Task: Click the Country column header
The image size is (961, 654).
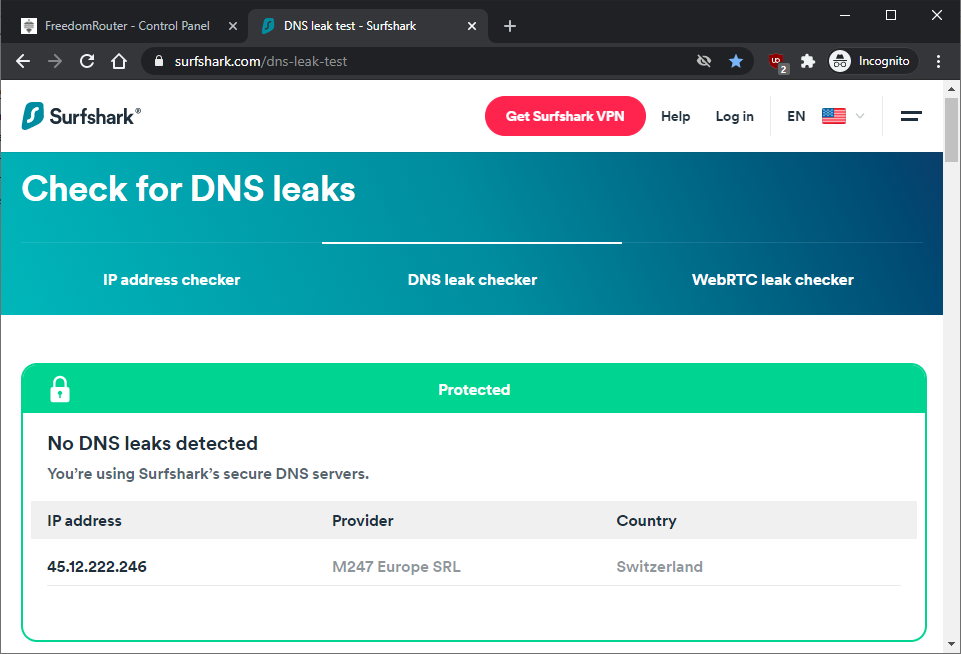Action: 646,520
